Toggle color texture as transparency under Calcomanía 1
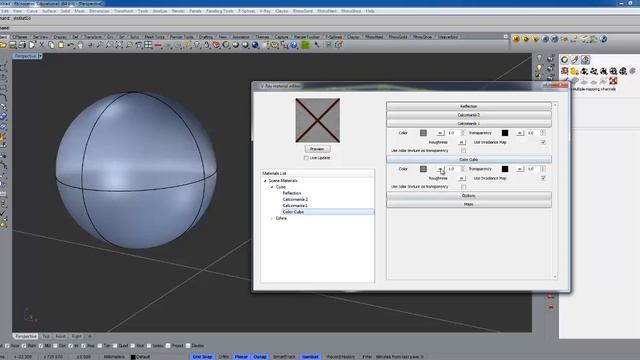 coord(464,151)
